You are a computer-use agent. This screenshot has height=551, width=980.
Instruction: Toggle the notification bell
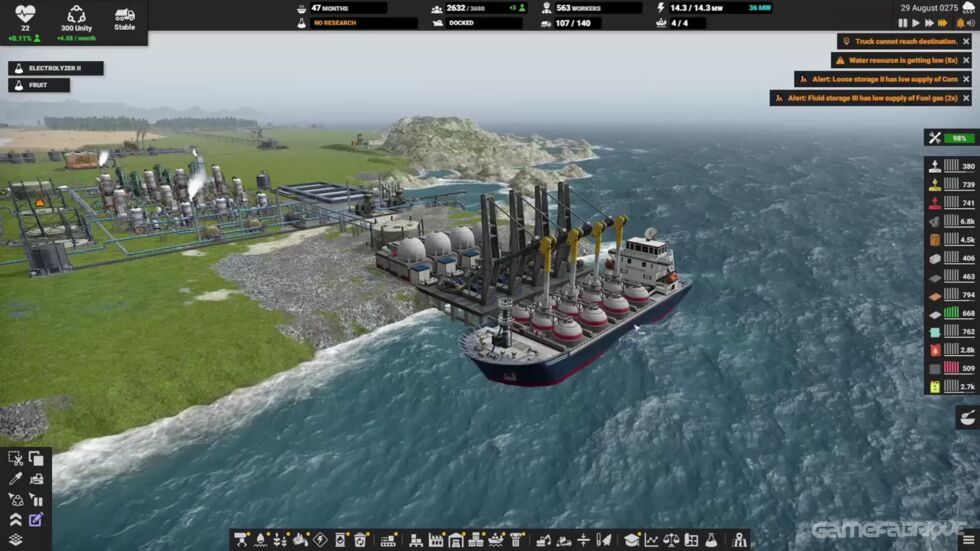(960, 23)
